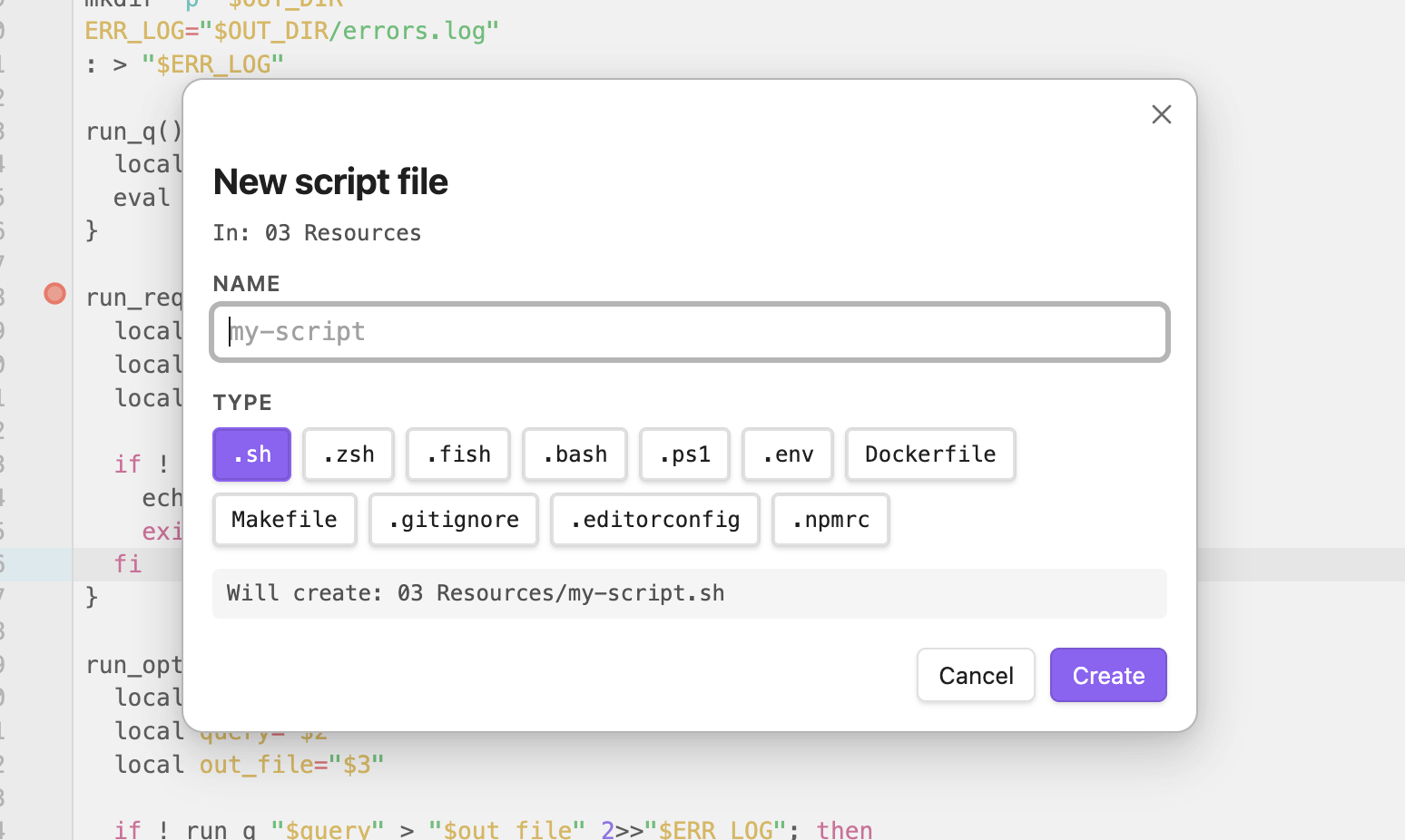Cancel the new script dialog
1405x840 pixels.
tap(976, 675)
